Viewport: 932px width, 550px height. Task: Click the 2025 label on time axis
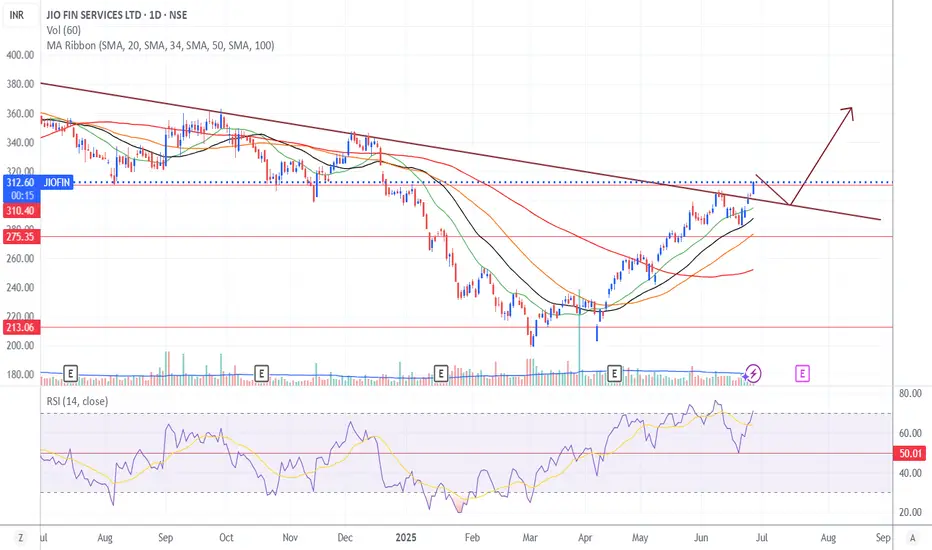click(406, 538)
